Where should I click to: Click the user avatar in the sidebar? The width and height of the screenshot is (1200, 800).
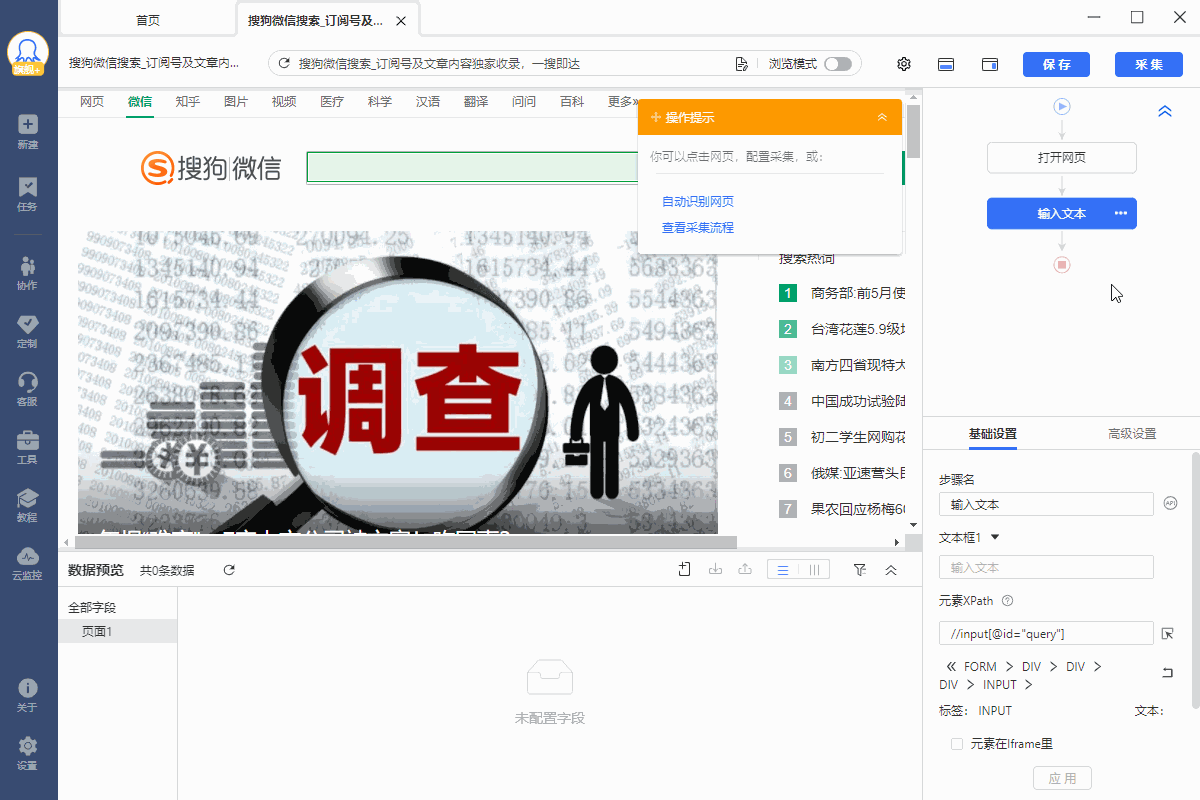click(28, 54)
